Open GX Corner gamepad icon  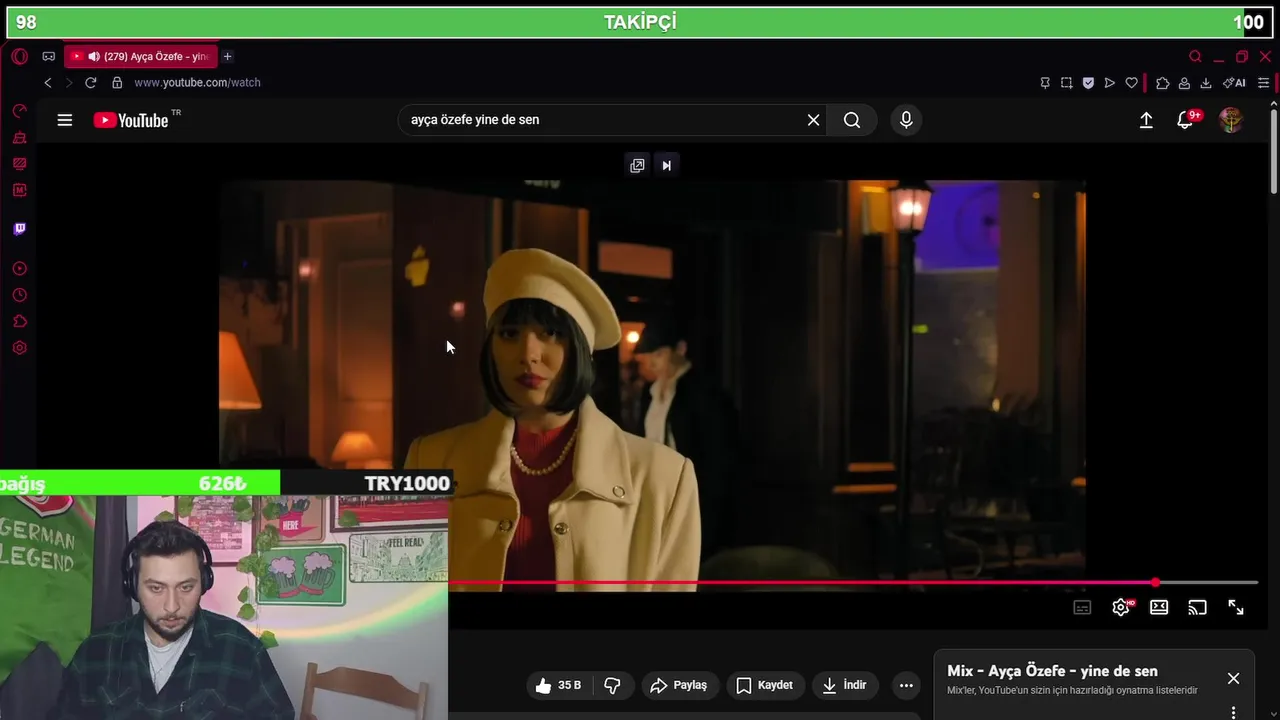tap(48, 57)
